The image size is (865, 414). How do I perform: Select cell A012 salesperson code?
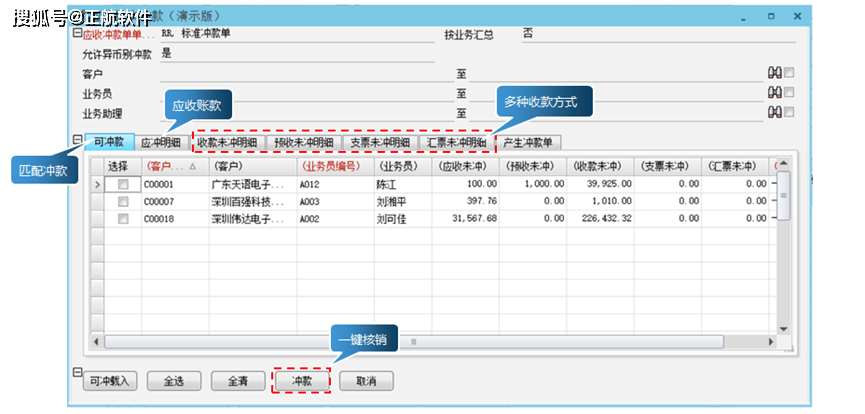coord(335,183)
